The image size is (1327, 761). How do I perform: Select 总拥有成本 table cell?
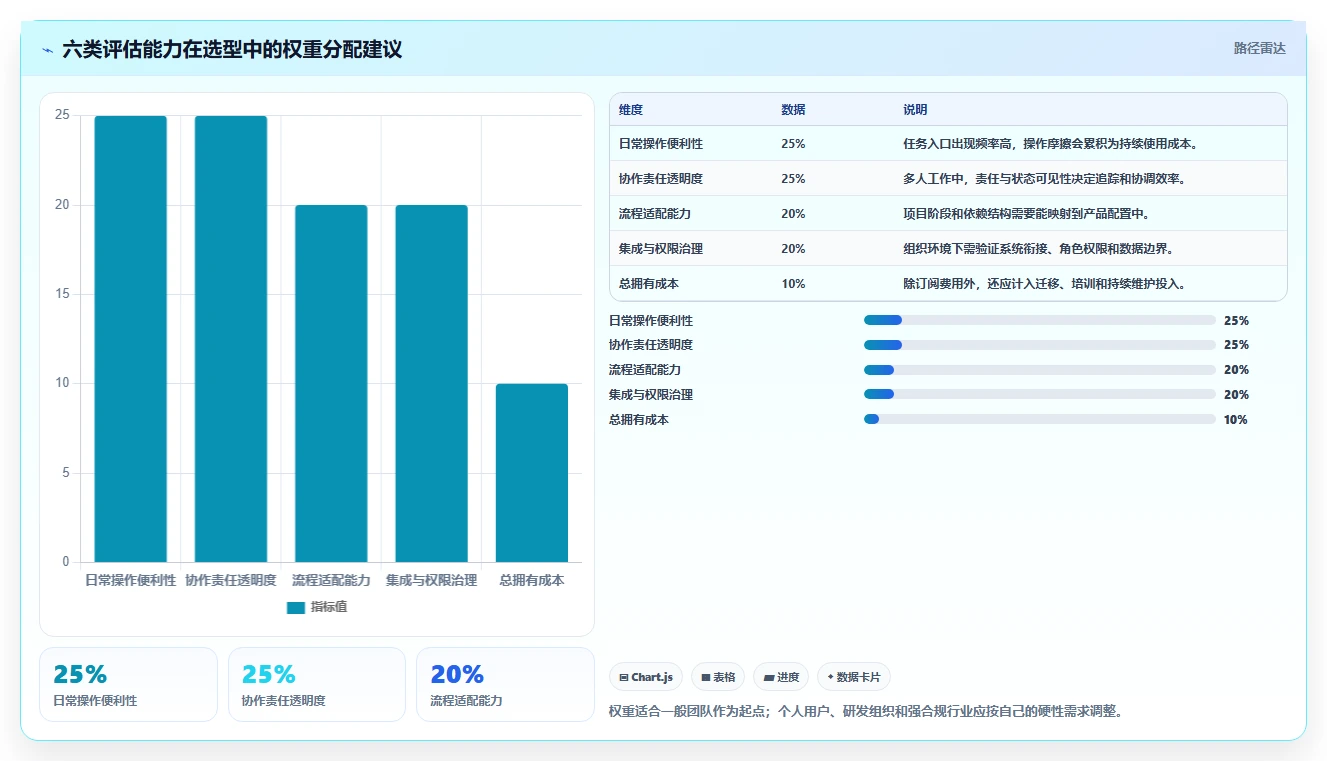(x=649, y=284)
